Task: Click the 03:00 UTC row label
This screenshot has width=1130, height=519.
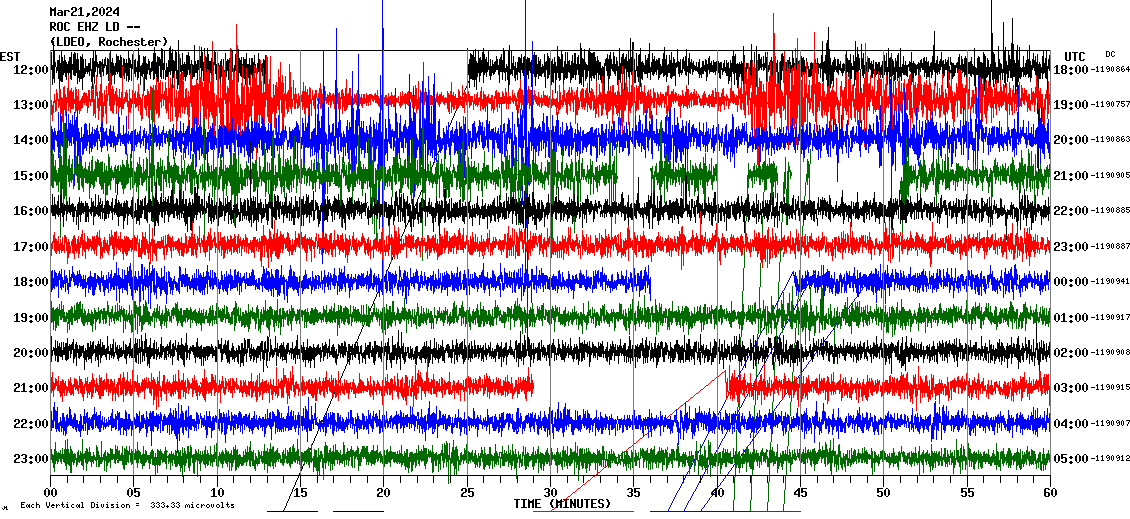Action: 1071,388
